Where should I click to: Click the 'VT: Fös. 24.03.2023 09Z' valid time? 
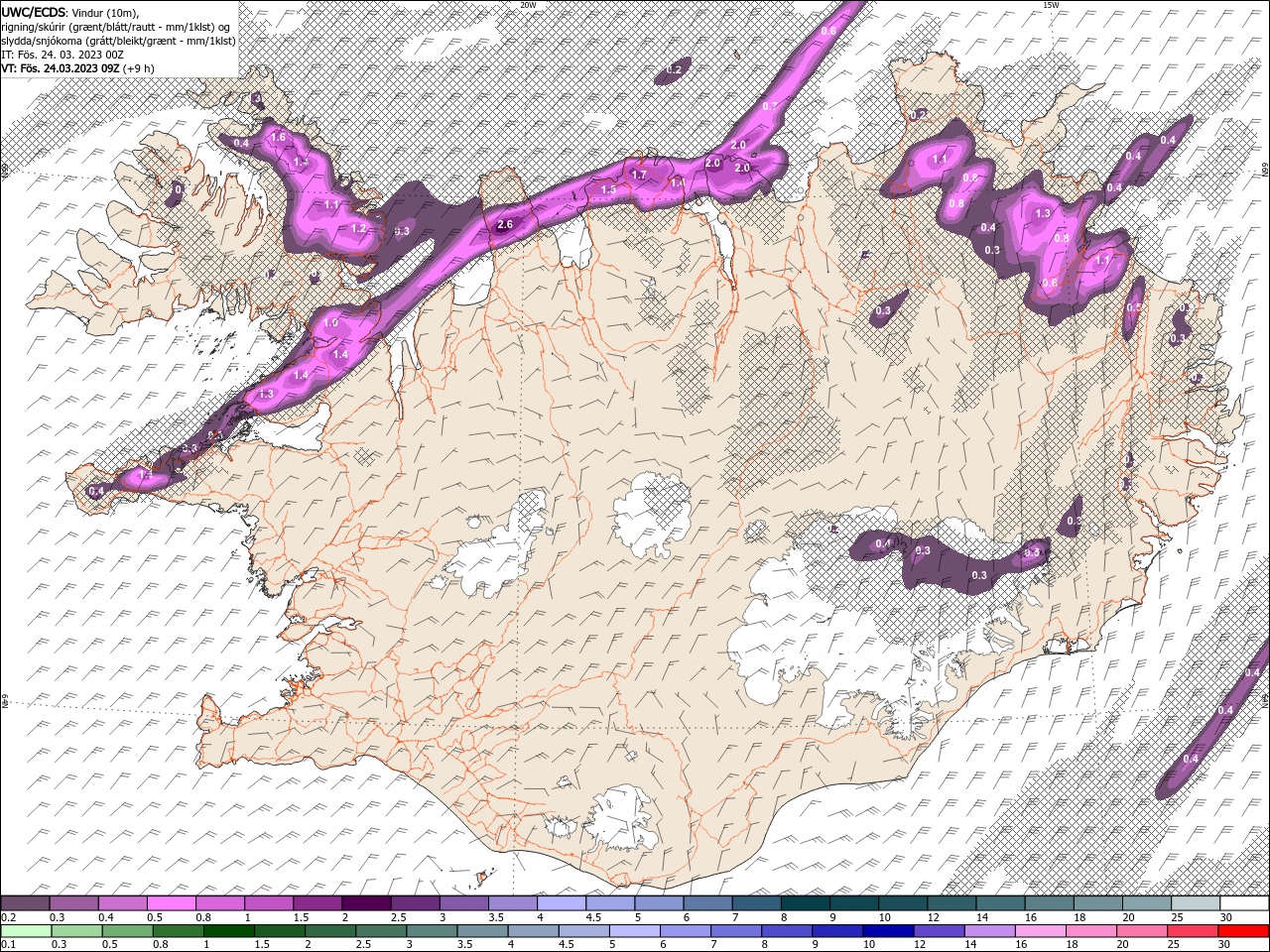[61, 68]
